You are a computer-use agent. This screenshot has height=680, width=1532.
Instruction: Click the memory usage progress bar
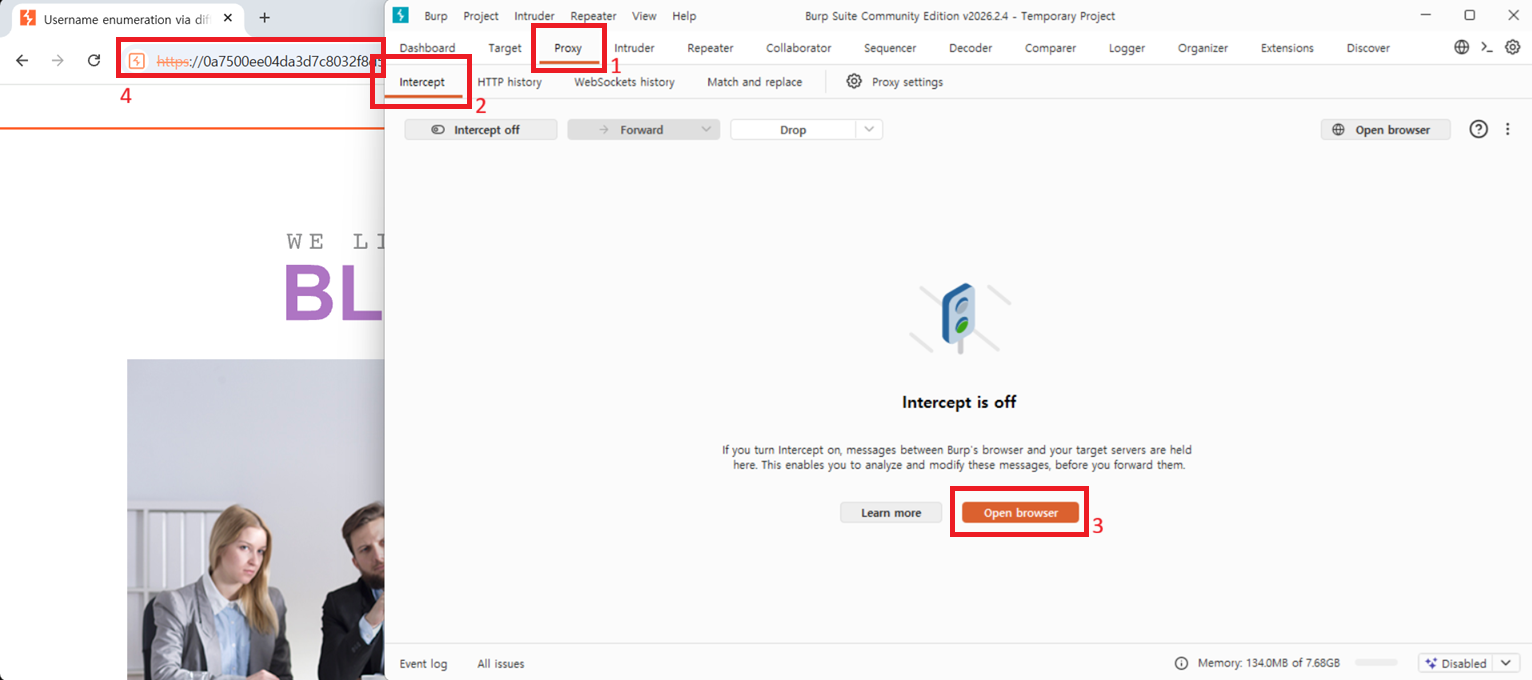tap(1376, 663)
